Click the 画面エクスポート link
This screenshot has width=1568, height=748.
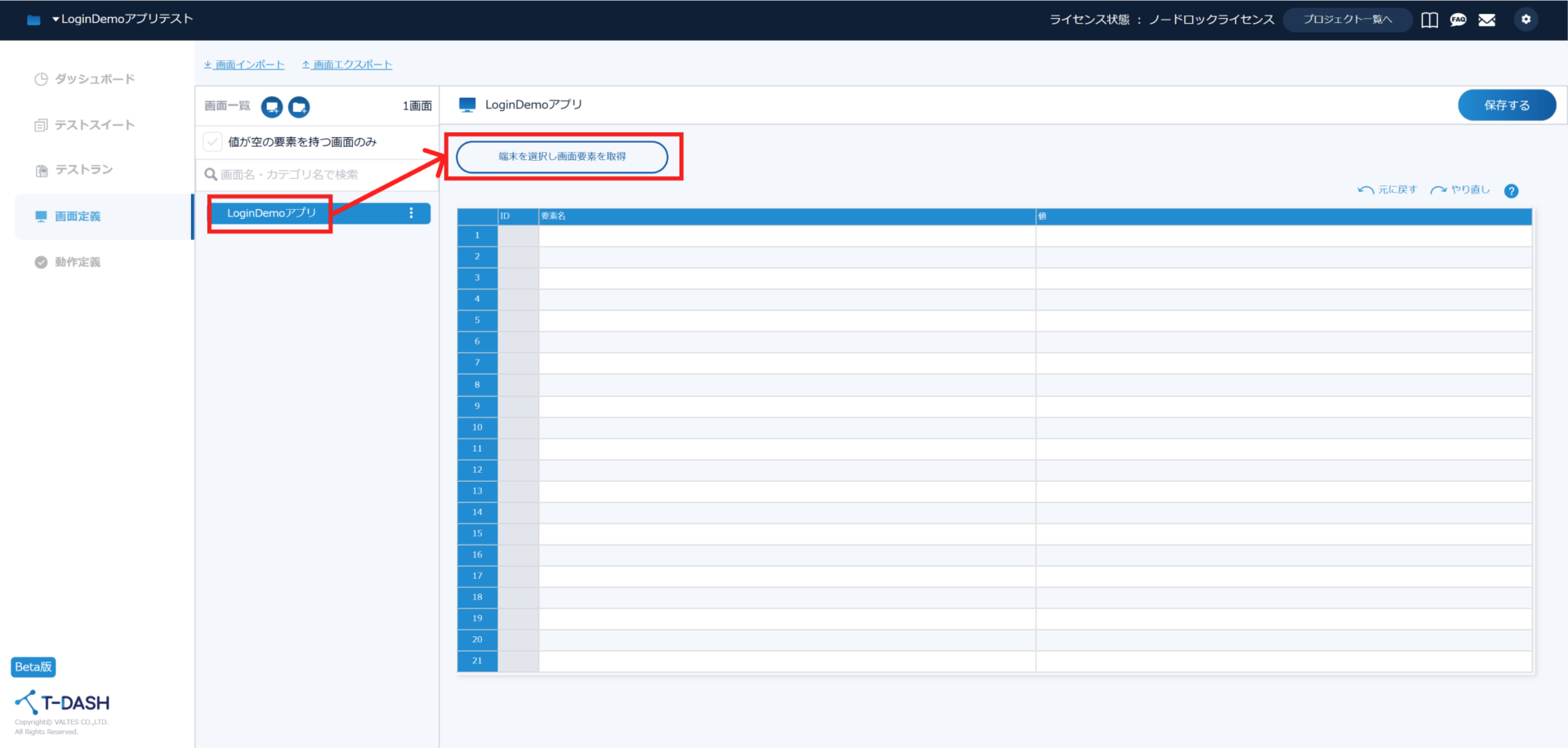pos(347,65)
